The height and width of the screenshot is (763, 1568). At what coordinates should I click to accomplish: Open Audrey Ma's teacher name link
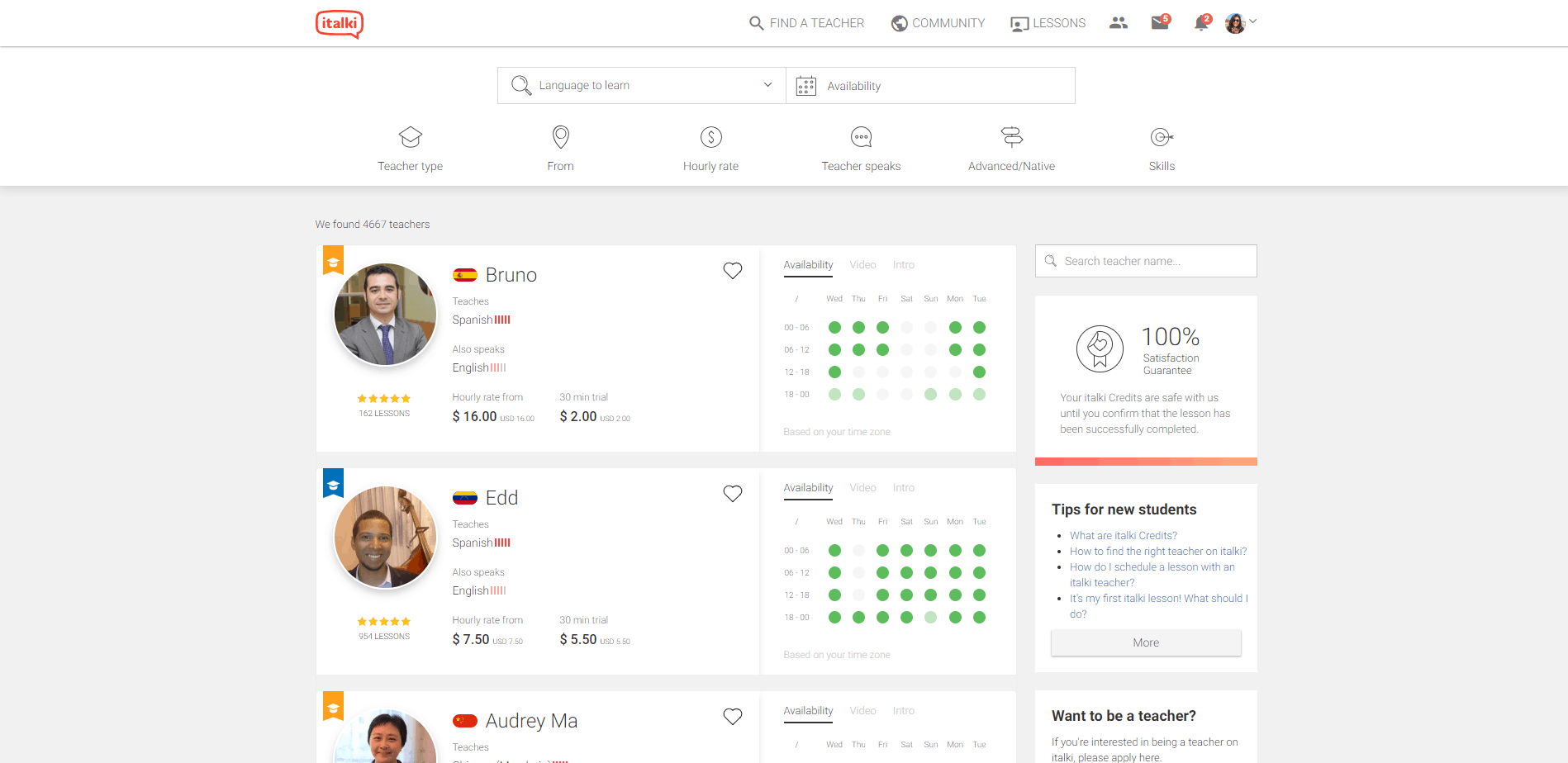pos(531,721)
